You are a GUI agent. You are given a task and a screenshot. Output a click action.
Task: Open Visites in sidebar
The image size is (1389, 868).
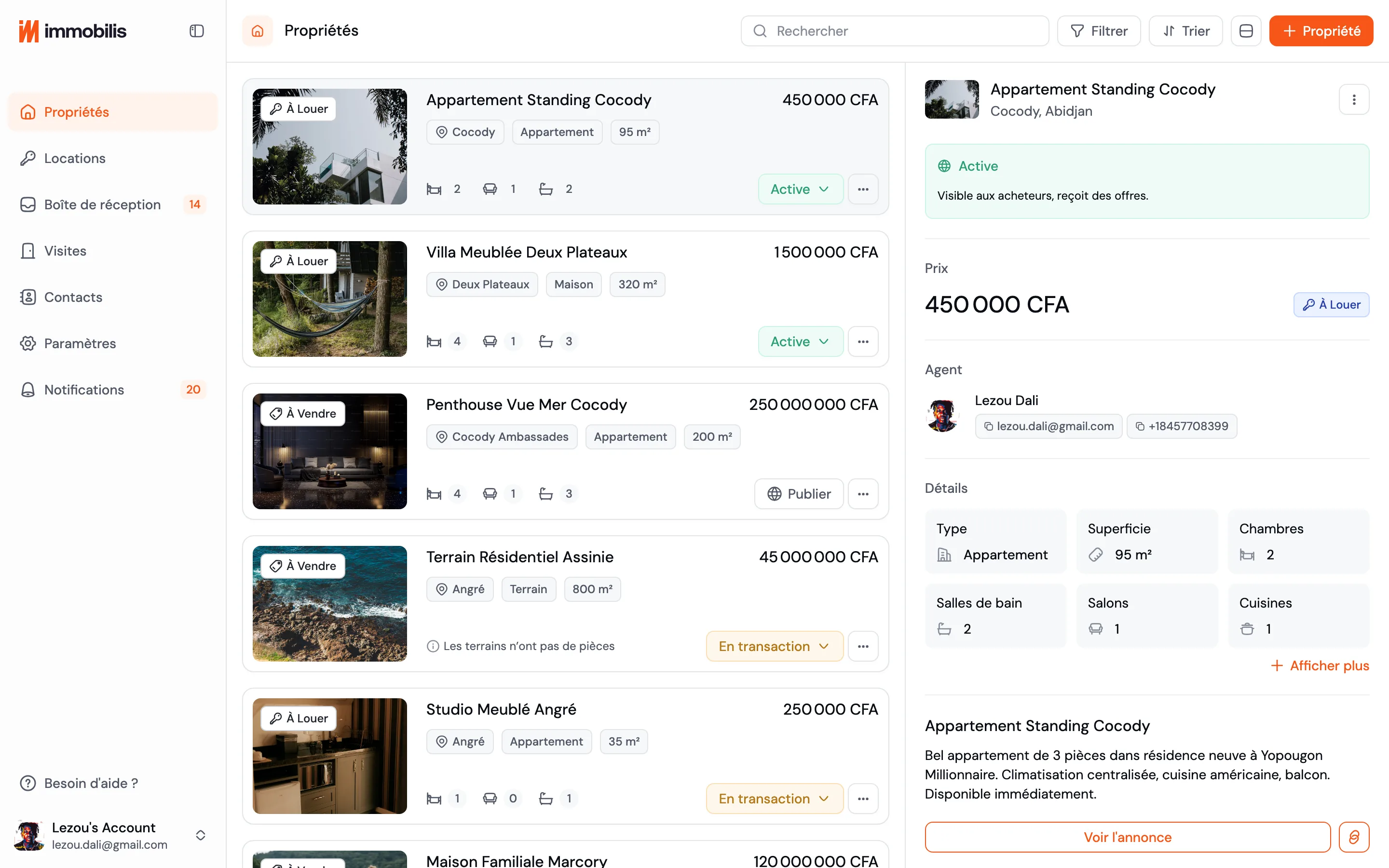(x=112, y=251)
